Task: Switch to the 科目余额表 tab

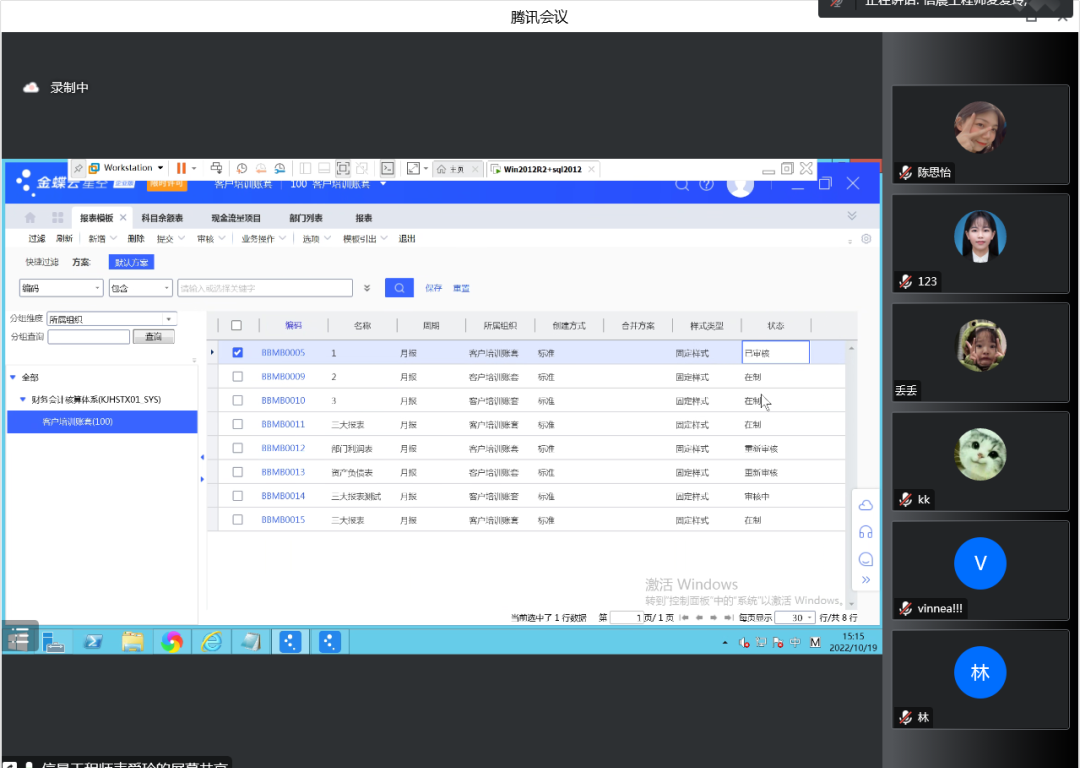Action: tap(162, 218)
